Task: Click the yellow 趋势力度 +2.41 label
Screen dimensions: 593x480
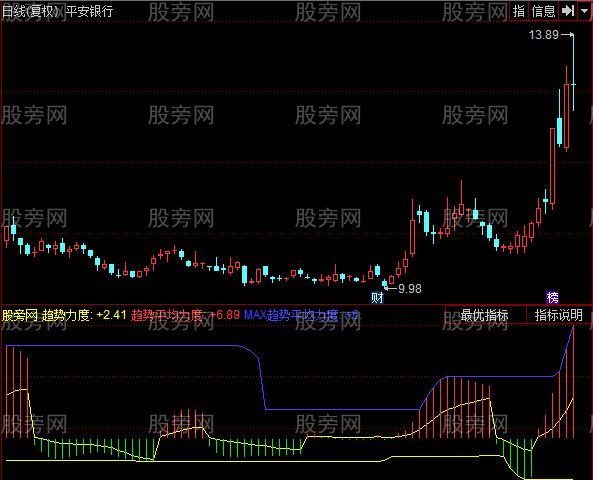Action: pyautogui.click(x=84, y=315)
